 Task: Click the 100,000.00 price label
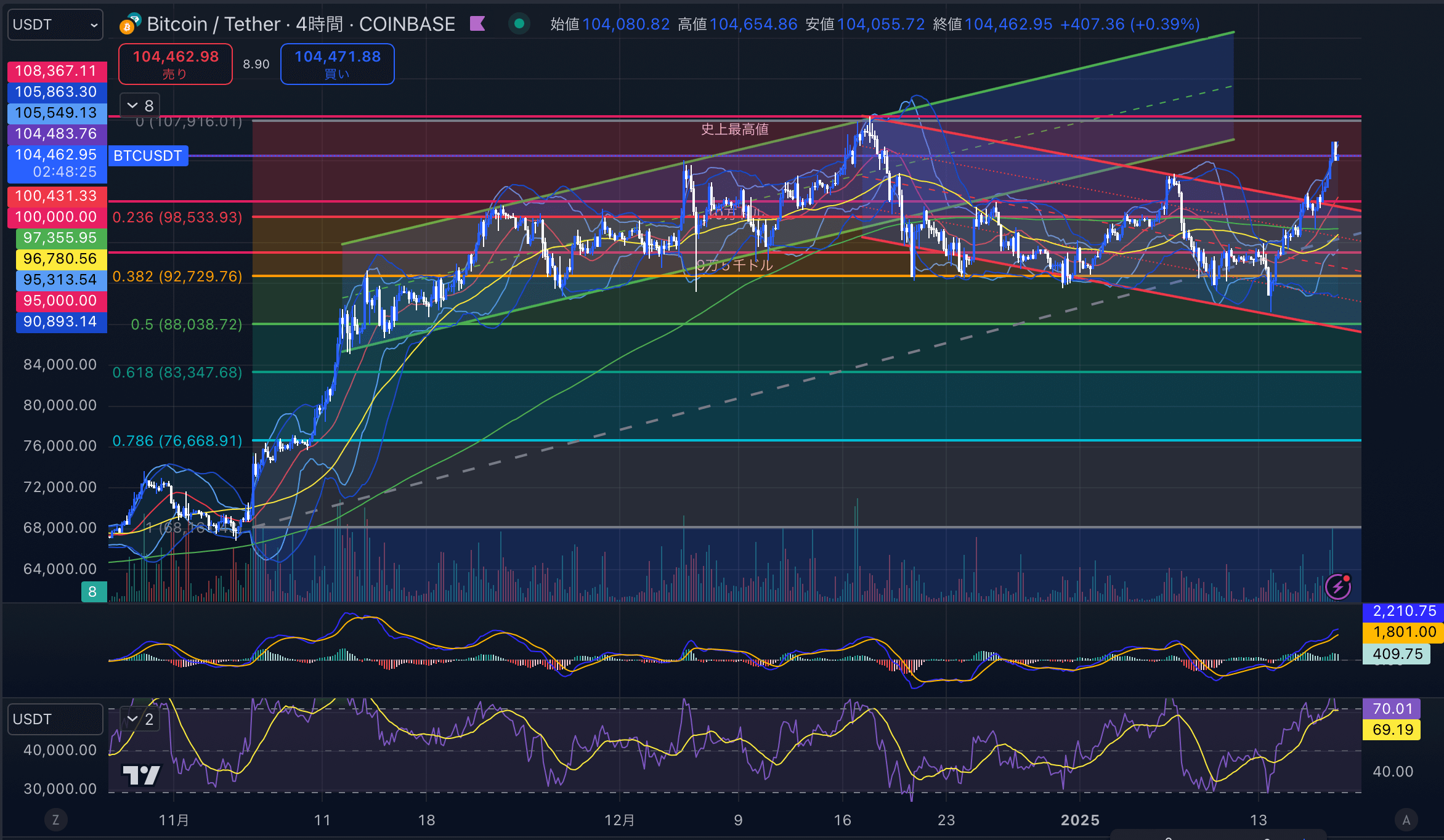(x=57, y=217)
